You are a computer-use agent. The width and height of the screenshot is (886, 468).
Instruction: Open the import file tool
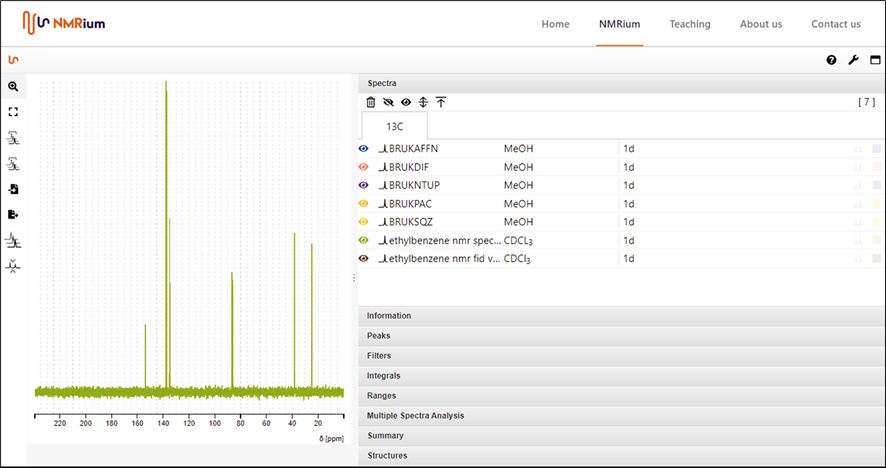pos(13,189)
